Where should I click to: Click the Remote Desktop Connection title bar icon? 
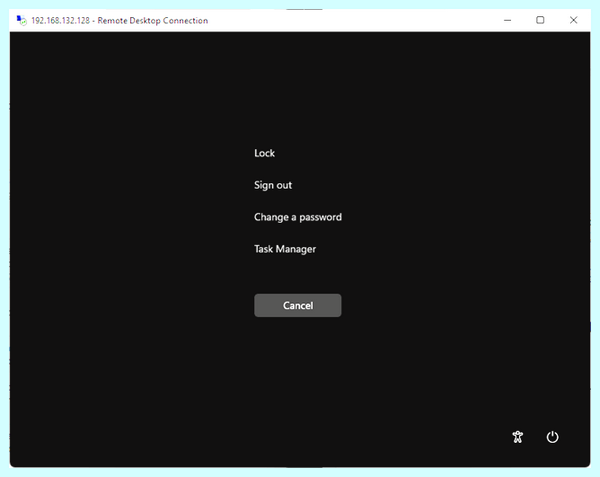tap(22, 20)
